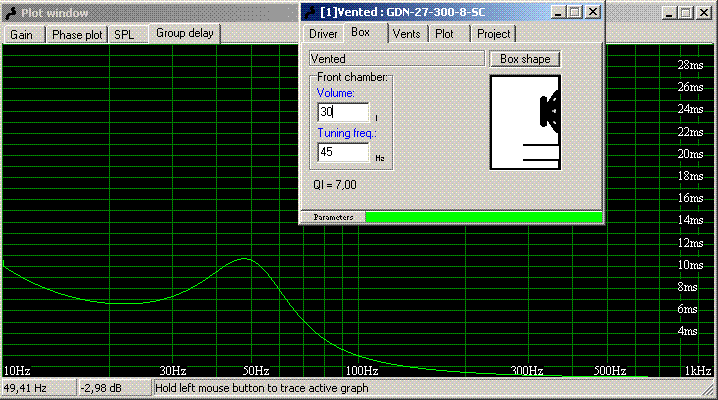Switch to the Plot tab in Vented window
The image size is (718, 400).
coord(444,33)
